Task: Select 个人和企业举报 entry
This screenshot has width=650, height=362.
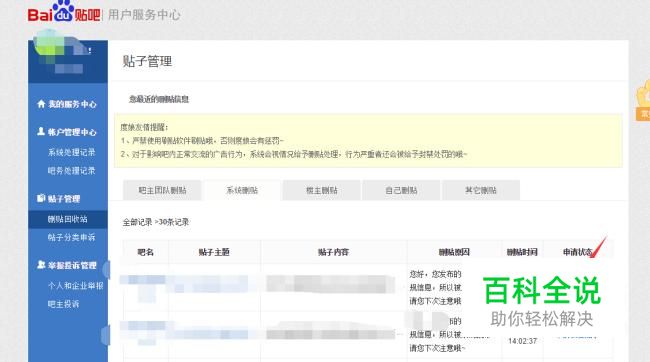Action: 75,286
